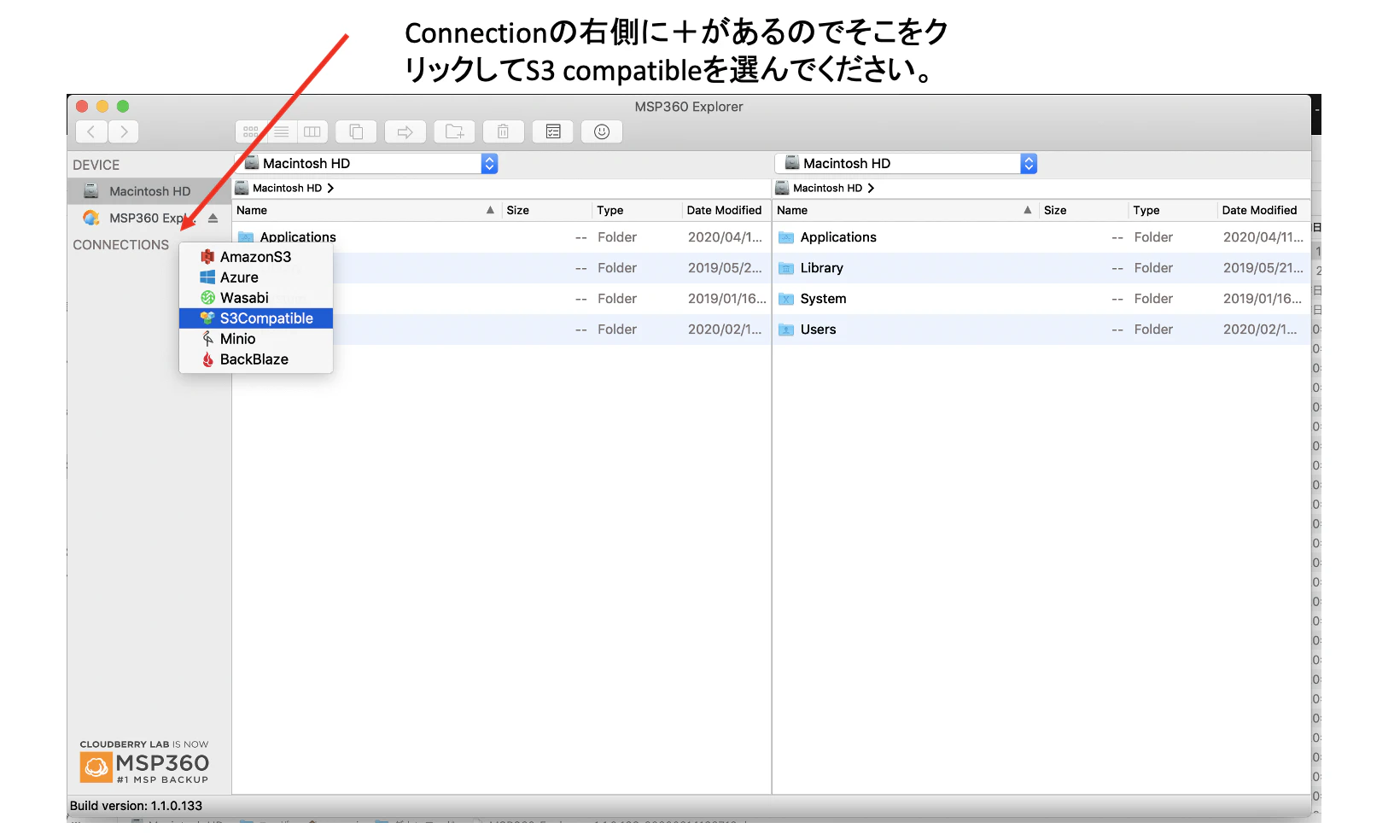Eject the MSP360 Explorer volume
This screenshot has width=1400, height=840.
tap(213, 219)
